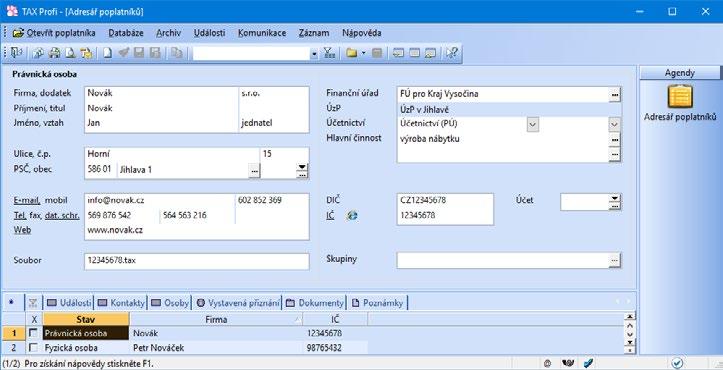Click the e-mail field info@novak.cz

(x=160, y=200)
